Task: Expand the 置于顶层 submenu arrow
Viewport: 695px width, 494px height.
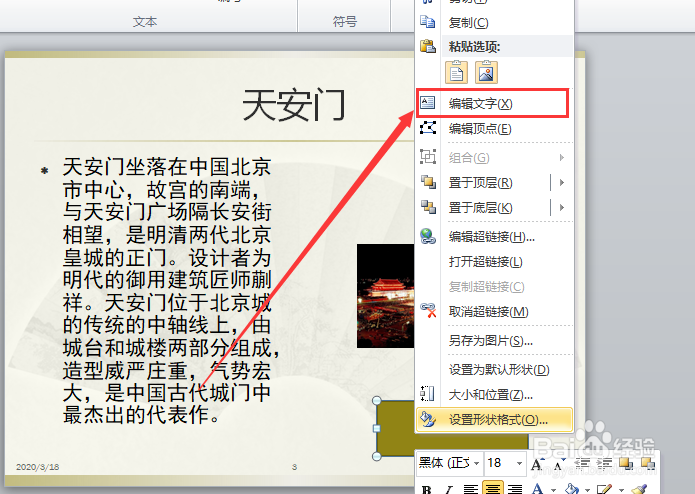Action: click(x=562, y=183)
